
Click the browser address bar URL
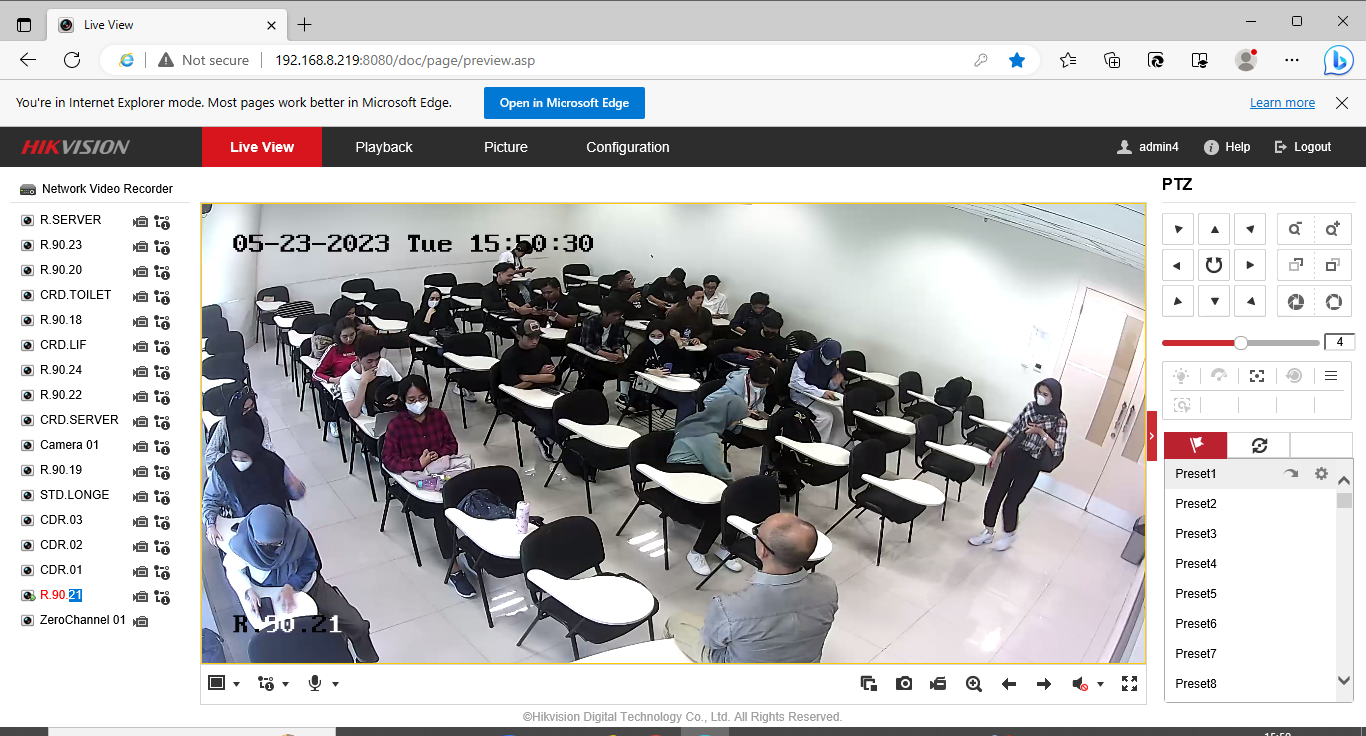click(405, 60)
